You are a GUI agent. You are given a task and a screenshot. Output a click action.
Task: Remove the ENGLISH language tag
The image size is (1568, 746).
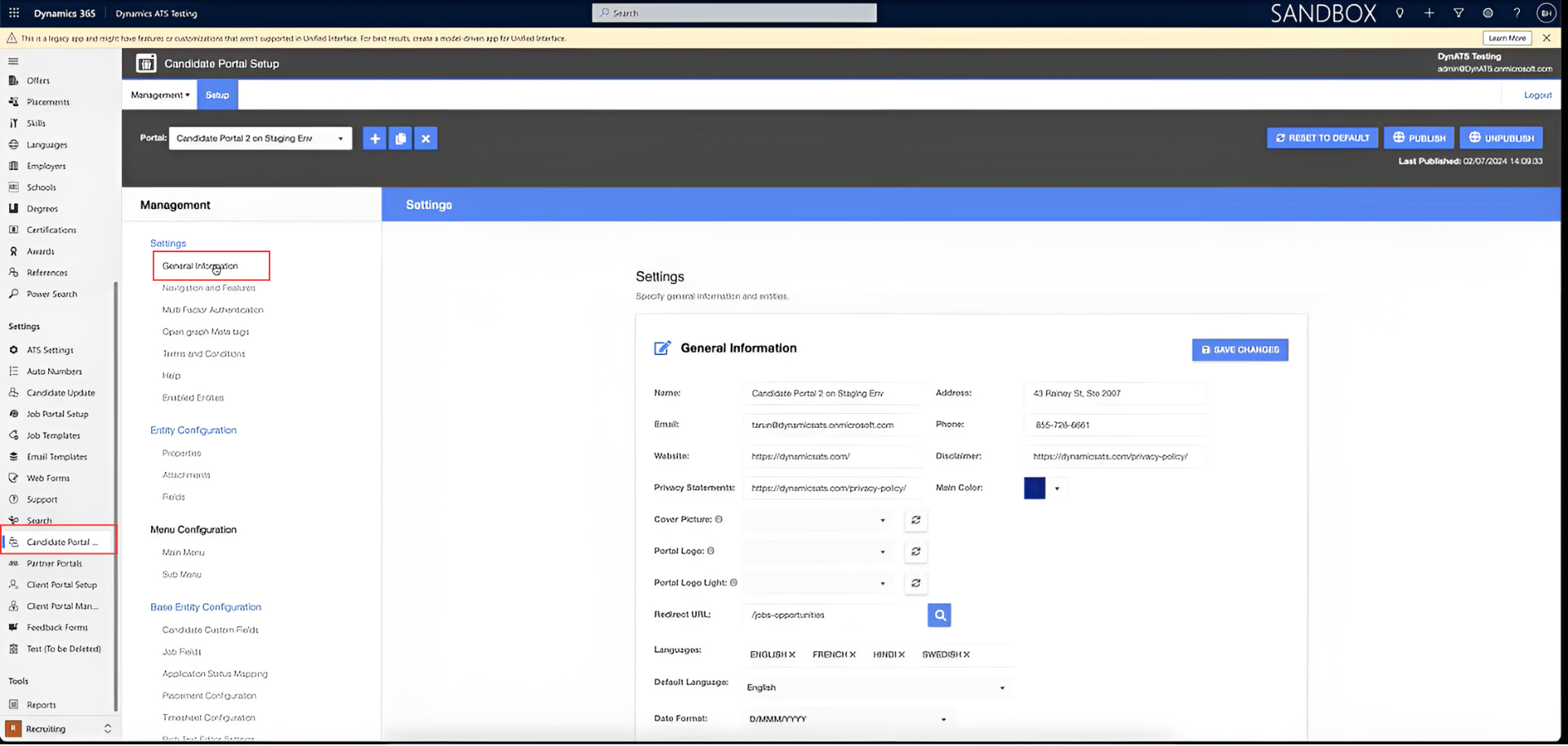792,655
